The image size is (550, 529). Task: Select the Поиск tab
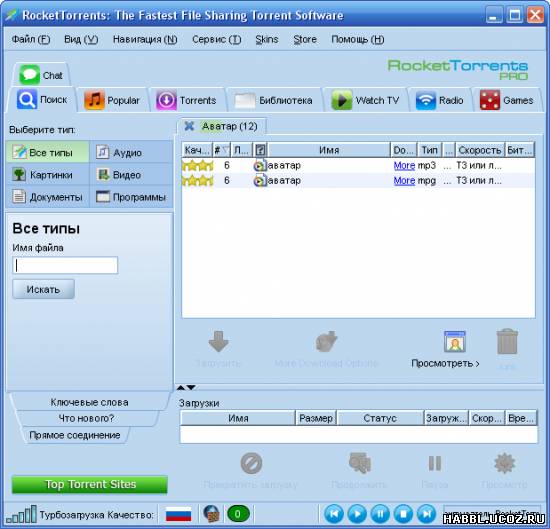(42, 100)
